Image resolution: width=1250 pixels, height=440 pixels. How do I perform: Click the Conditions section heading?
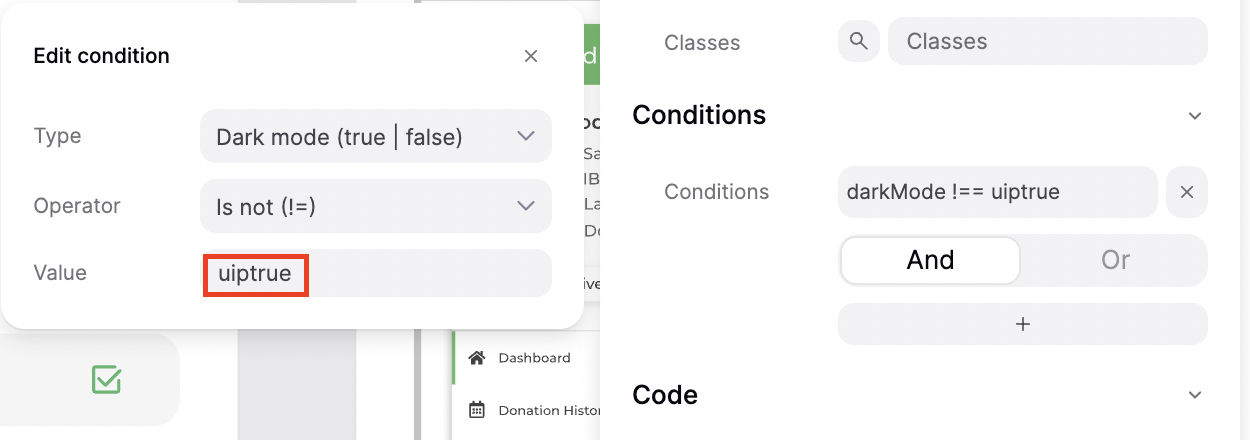(699, 116)
